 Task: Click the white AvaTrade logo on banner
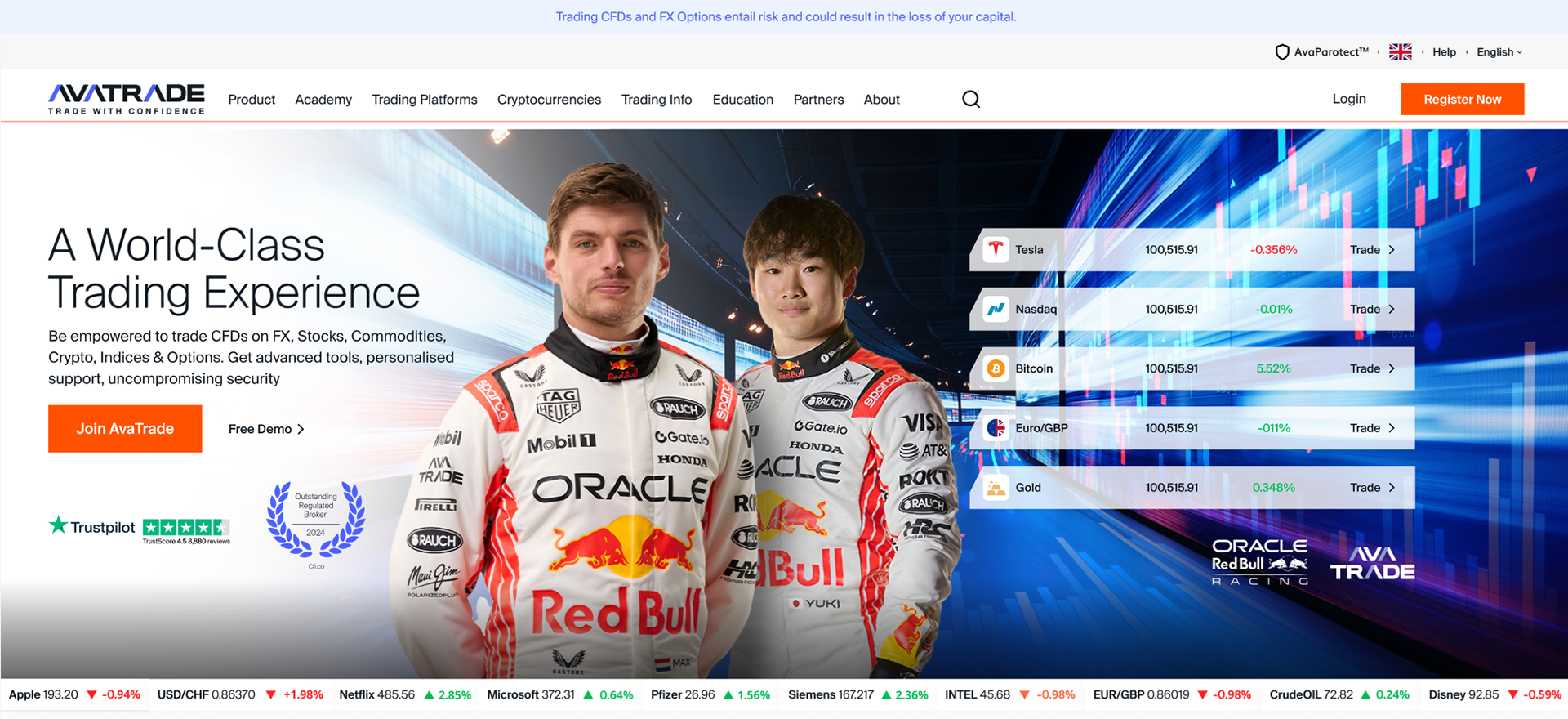pyautogui.click(x=1373, y=563)
